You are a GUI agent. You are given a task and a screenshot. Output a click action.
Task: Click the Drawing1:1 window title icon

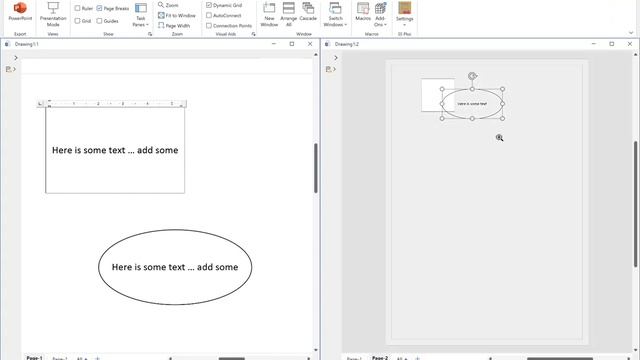tap(7, 44)
